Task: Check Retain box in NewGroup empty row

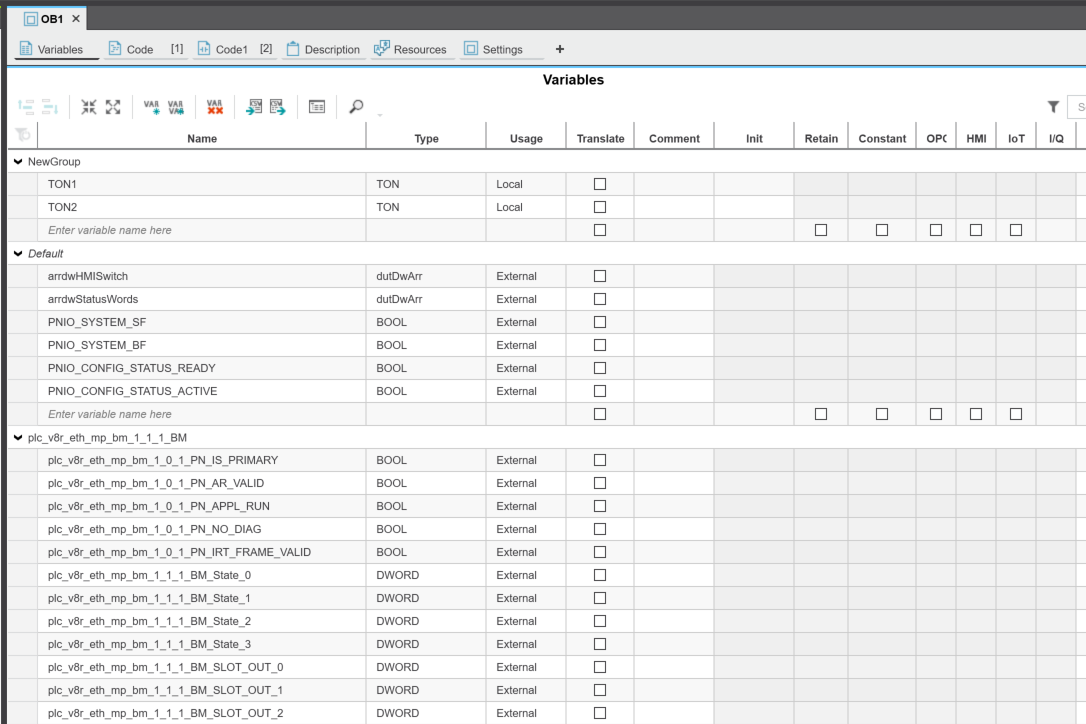Action: coord(821,230)
